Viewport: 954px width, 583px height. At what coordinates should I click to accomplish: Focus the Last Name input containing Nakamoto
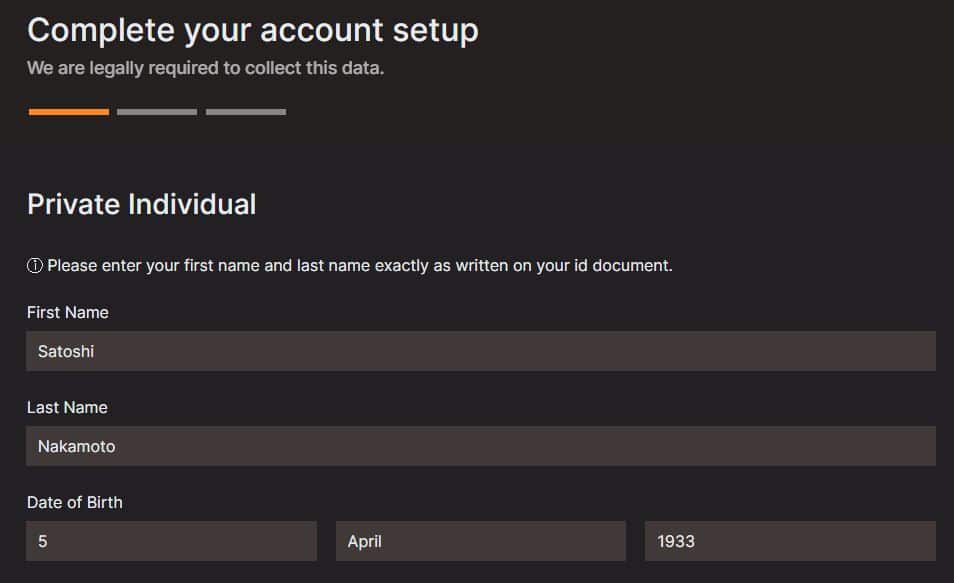pyautogui.click(x=481, y=446)
